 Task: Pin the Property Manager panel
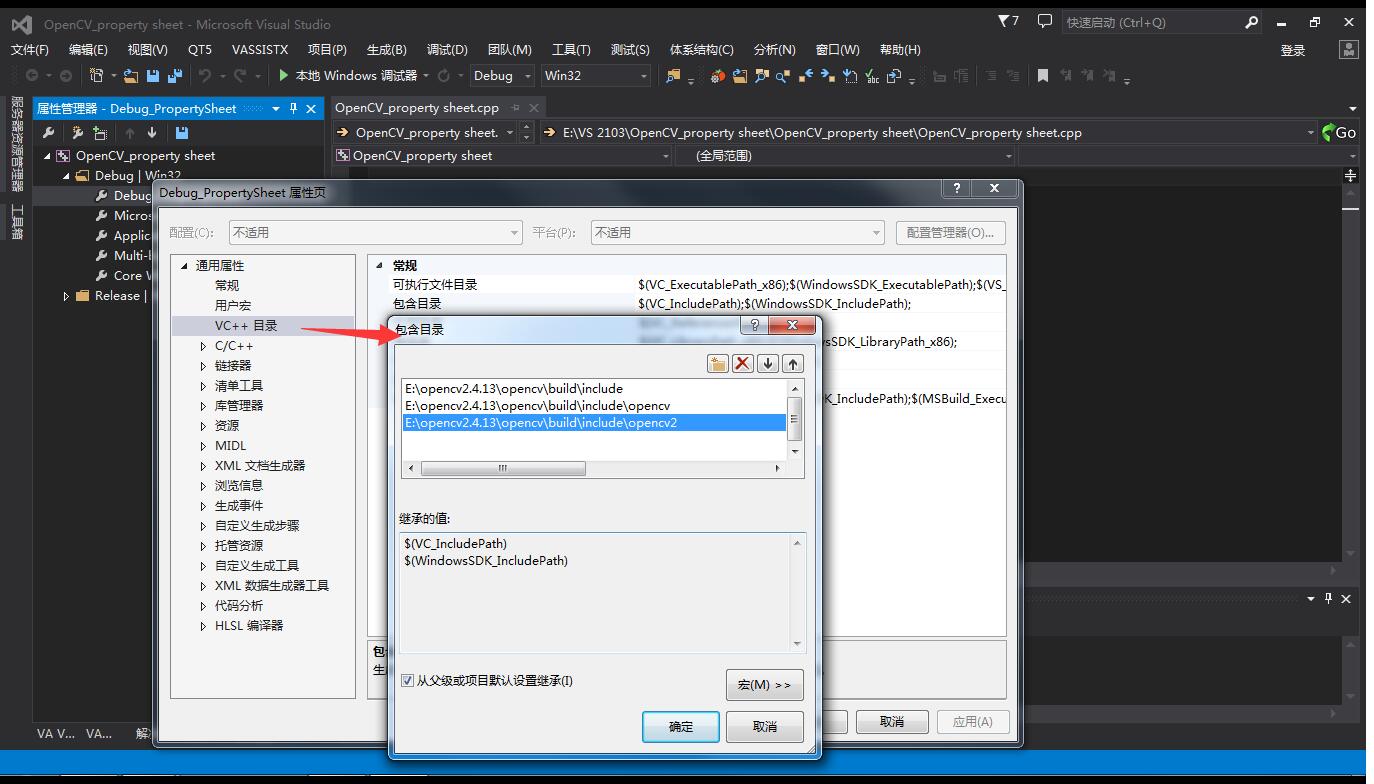pyautogui.click(x=293, y=108)
